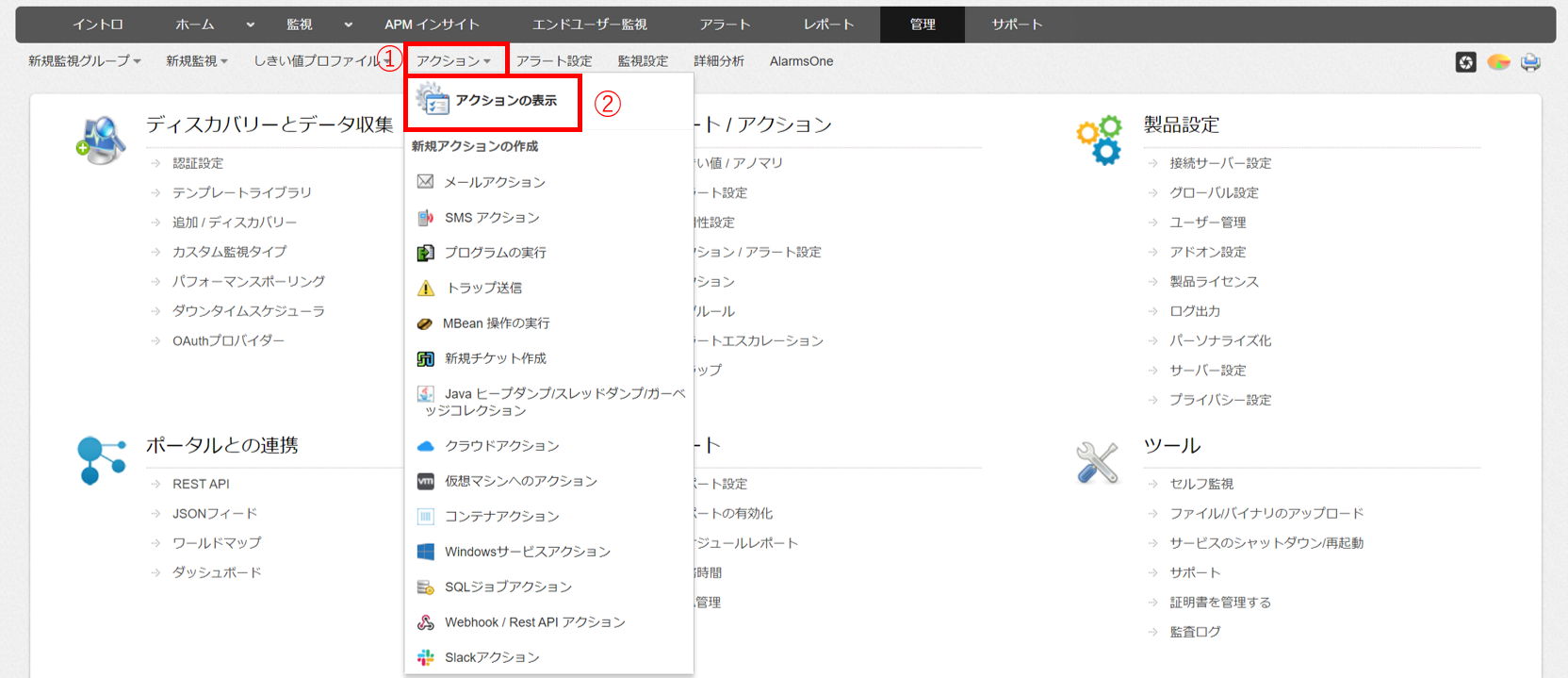Click the virtual machine action icon
This screenshot has width=1568, height=678.
(425, 481)
